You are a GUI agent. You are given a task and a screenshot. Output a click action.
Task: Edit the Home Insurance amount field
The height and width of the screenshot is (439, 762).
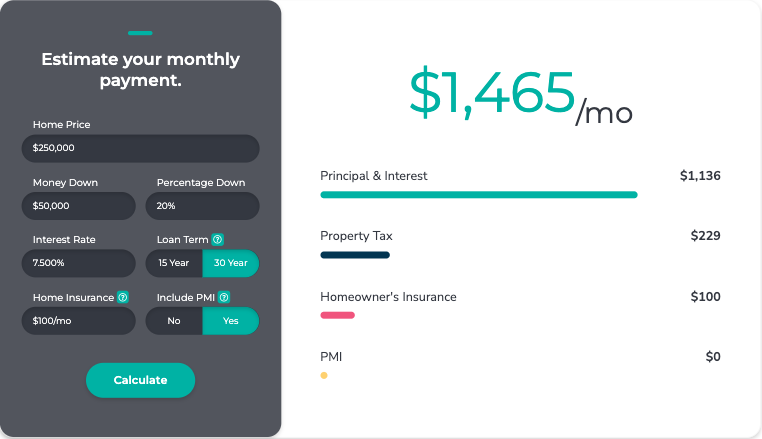click(78, 321)
